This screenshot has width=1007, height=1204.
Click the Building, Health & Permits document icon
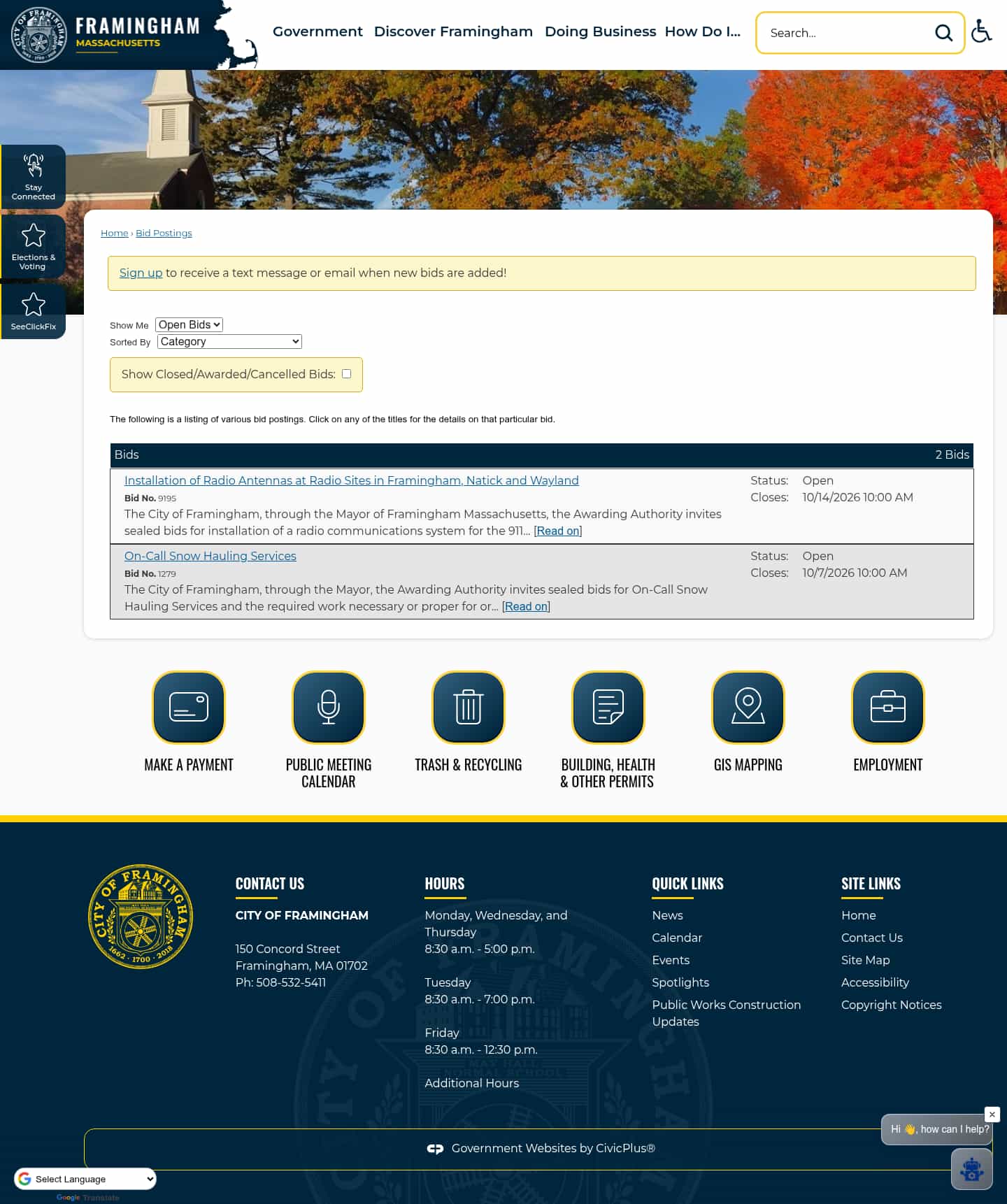coord(608,708)
